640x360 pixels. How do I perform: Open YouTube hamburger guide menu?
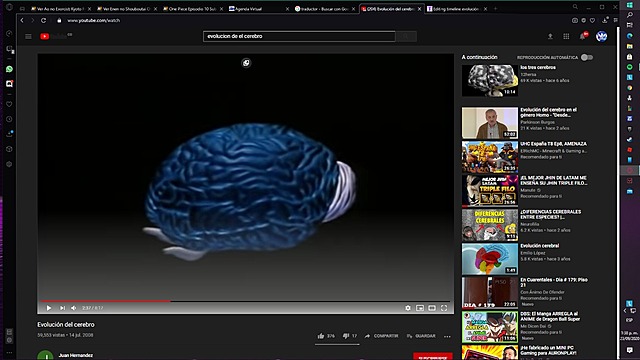tap(28, 36)
